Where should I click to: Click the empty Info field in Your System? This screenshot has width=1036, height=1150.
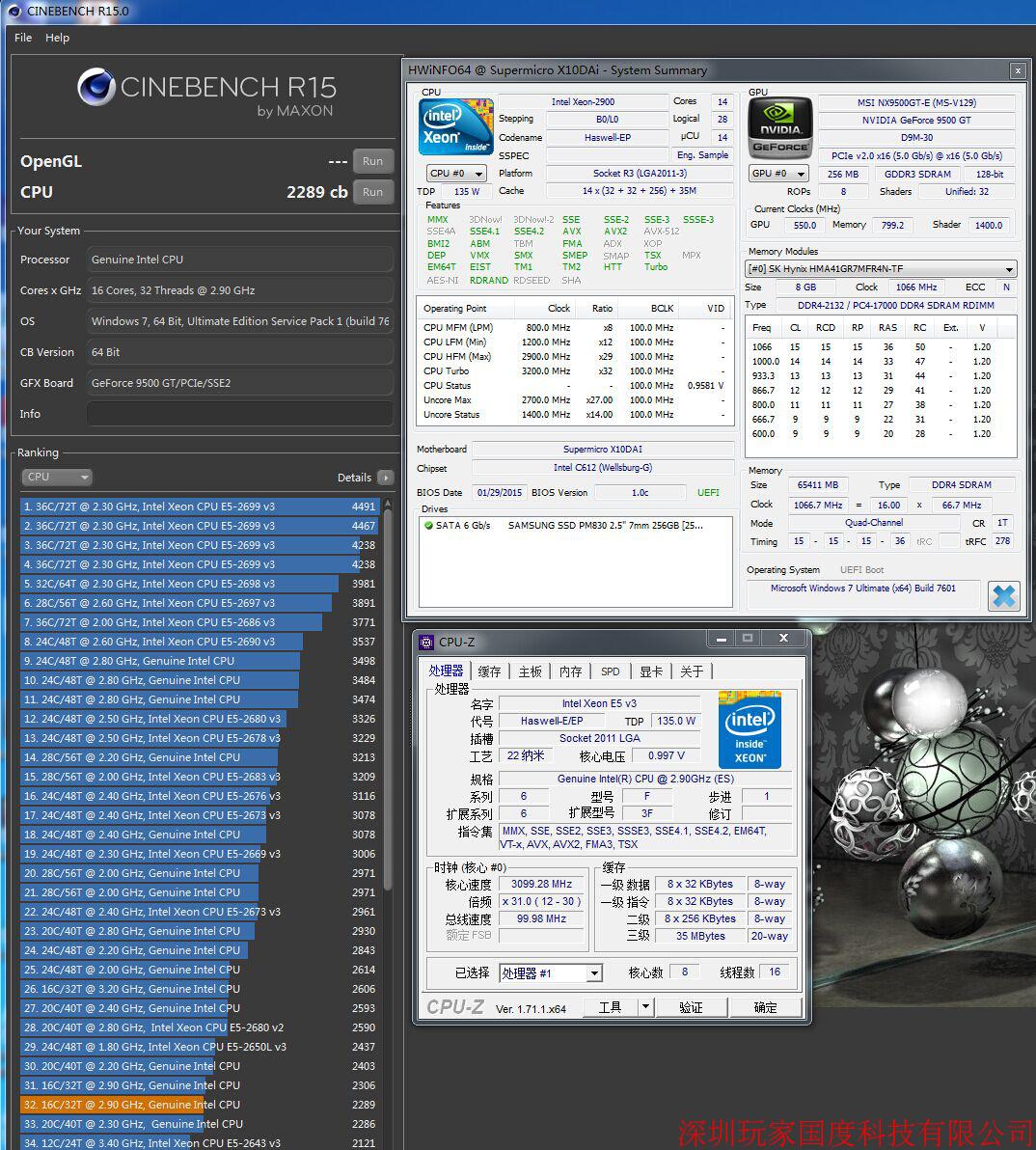pyautogui.click(x=240, y=414)
